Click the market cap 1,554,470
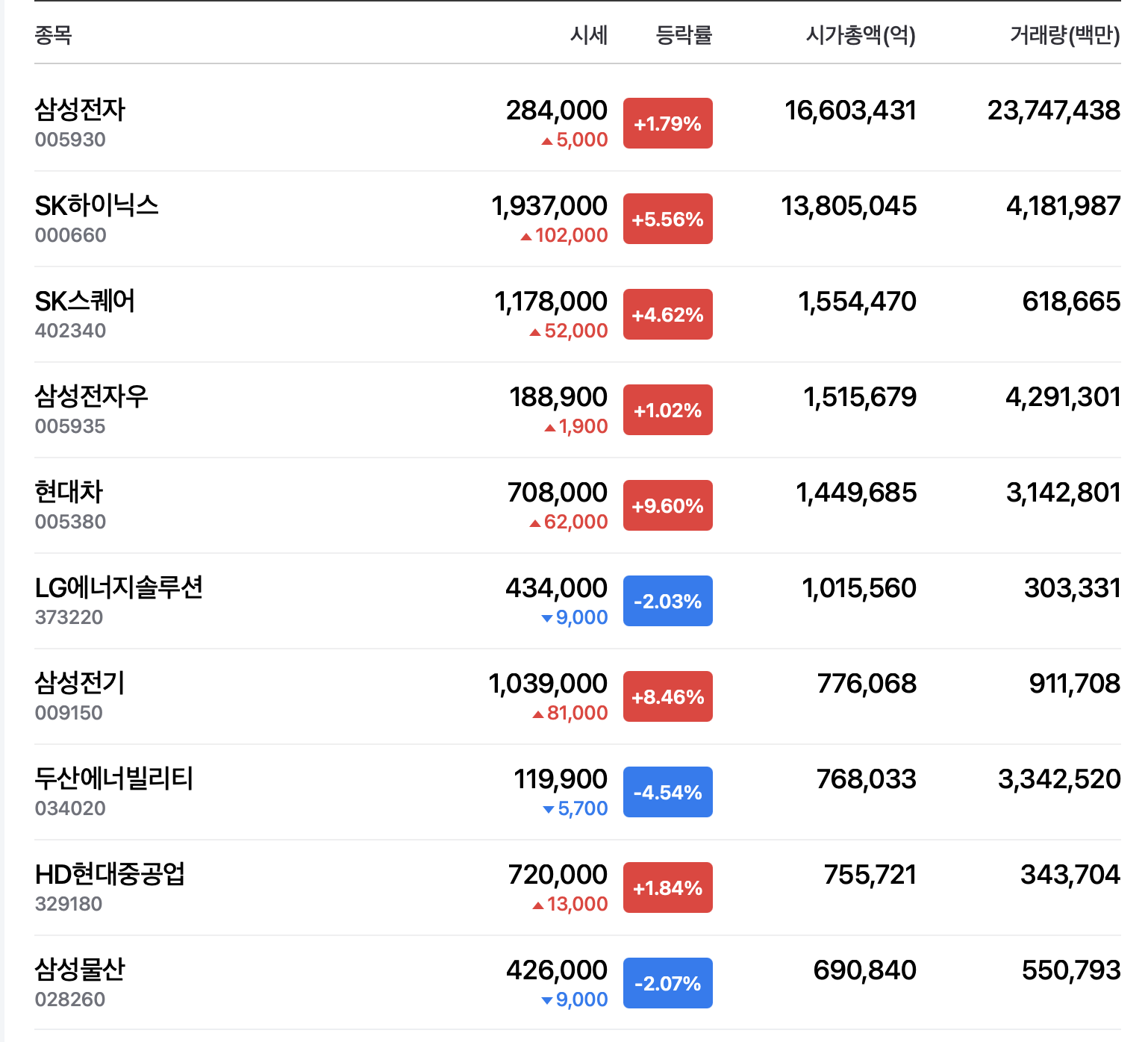Viewport: 1148px width, 1042px height. pyautogui.click(x=857, y=302)
